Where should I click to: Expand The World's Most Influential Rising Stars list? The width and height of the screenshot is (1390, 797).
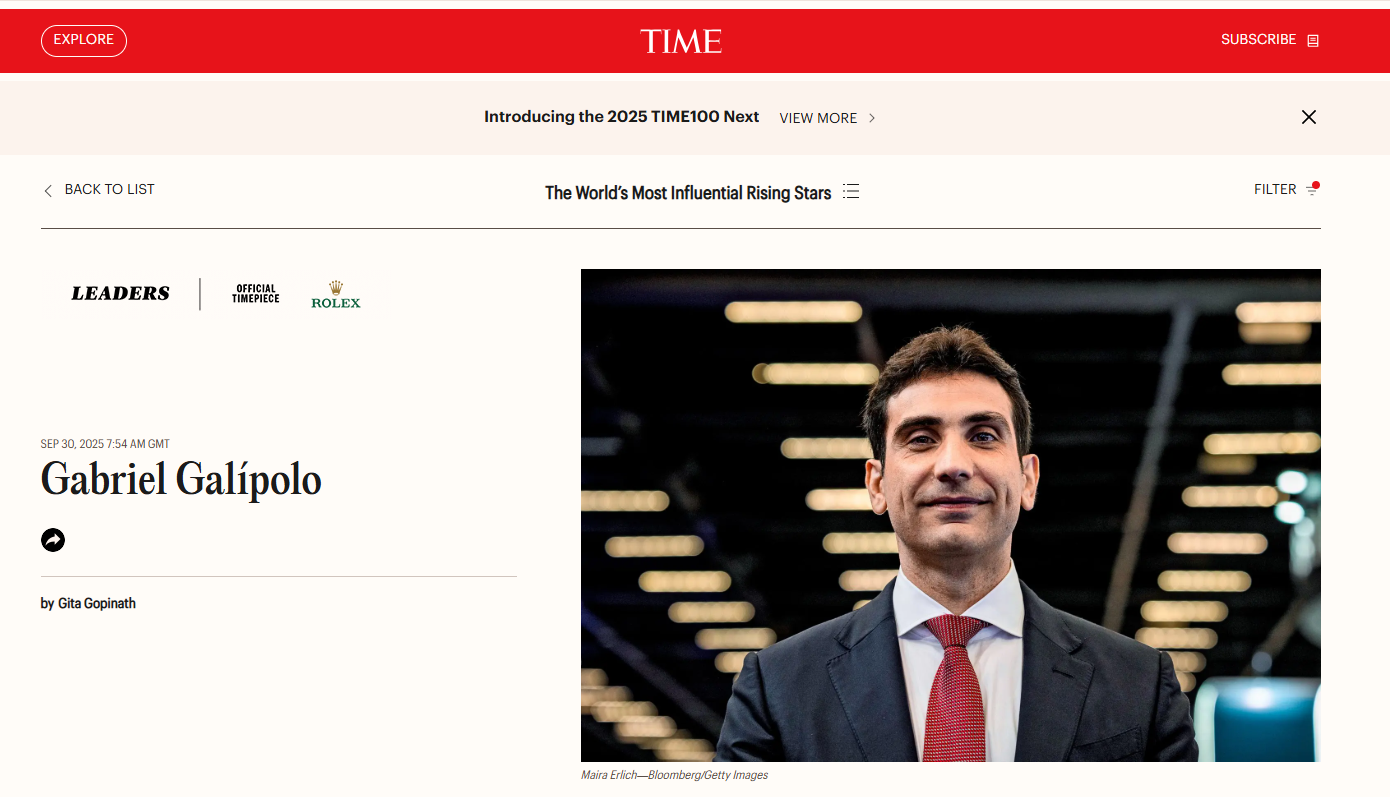pos(688,193)
